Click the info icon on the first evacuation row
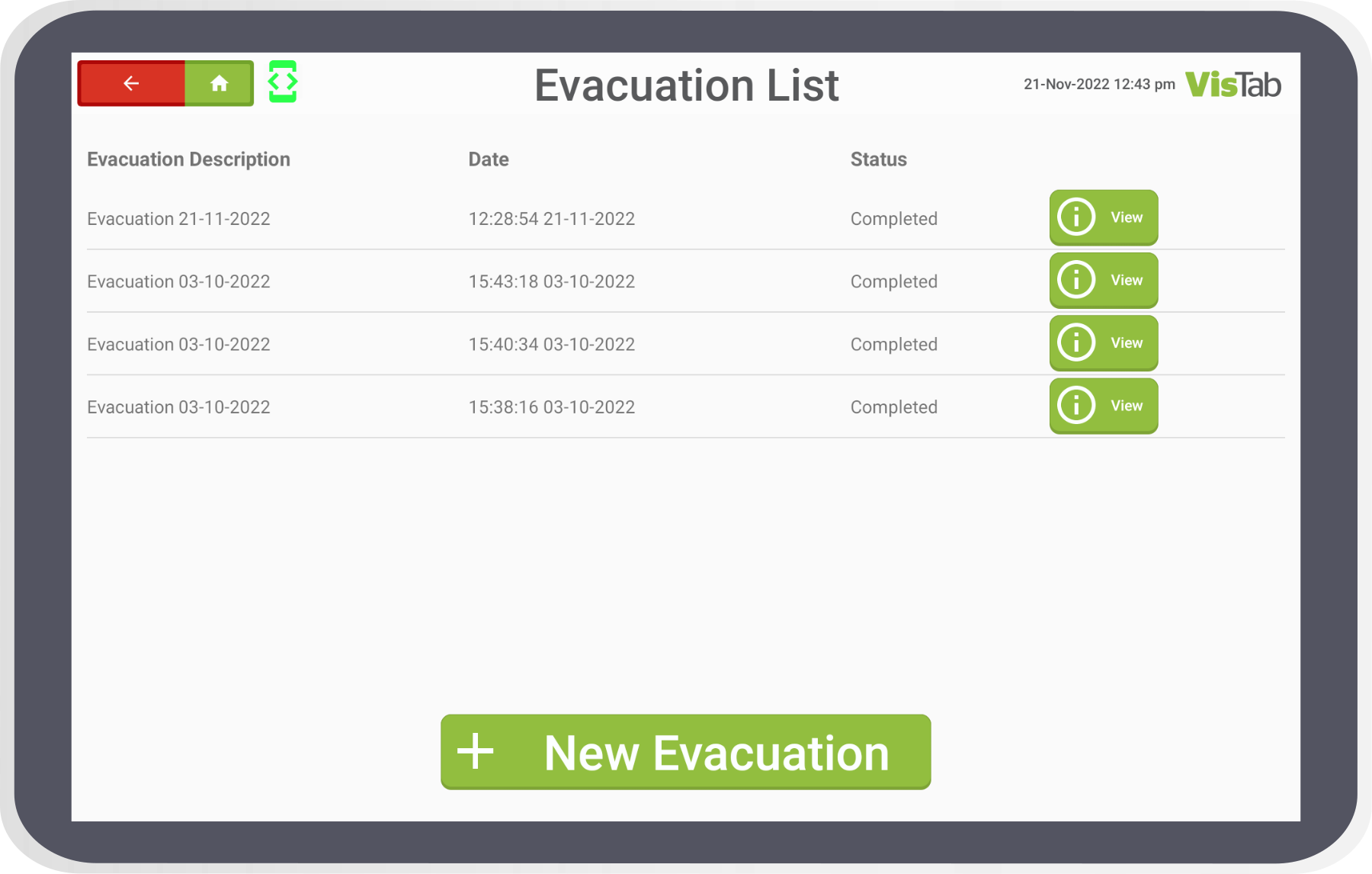This screenshot has height=874, width=1372. [1075, 217]
